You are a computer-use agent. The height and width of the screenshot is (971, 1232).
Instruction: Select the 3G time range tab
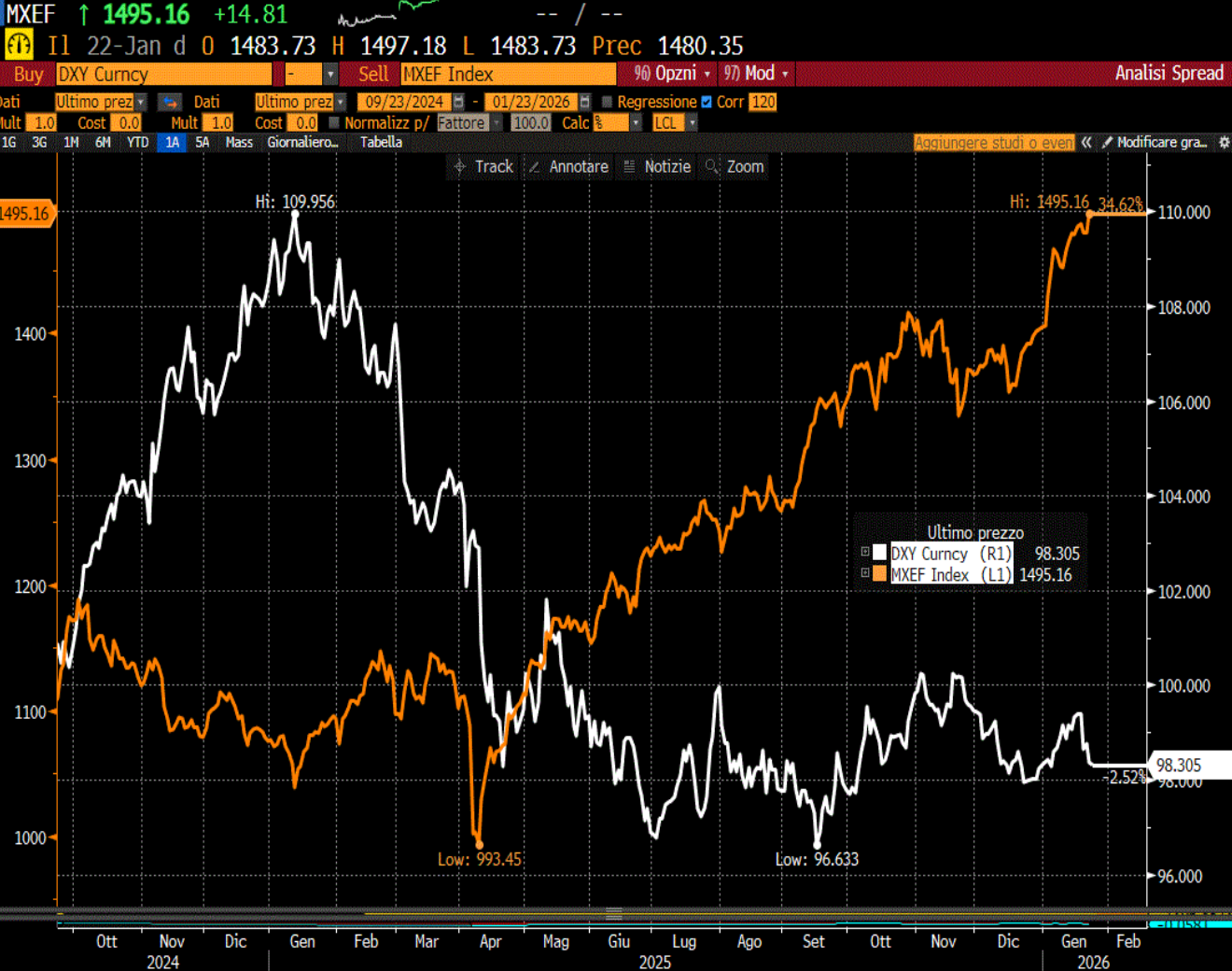[x=39, y=142]
